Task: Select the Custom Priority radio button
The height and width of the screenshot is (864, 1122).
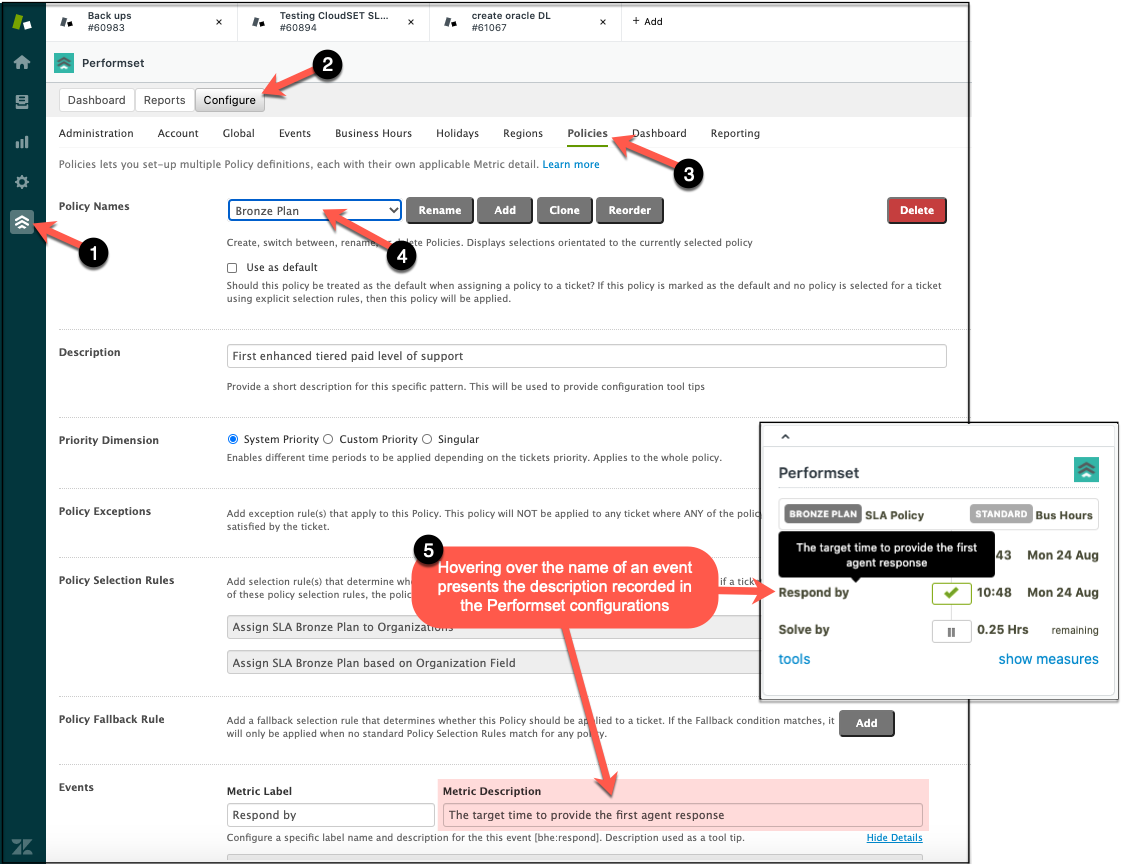Action: pyautogui.click(x=328, y=439)
